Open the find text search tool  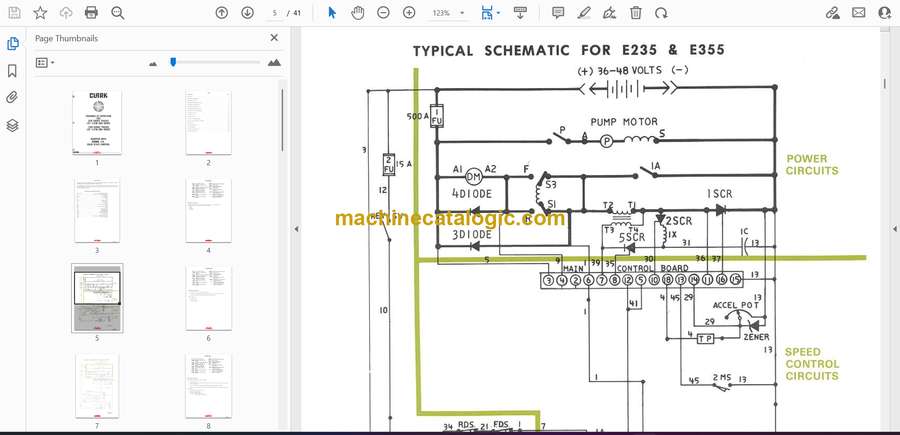point(118,13)
